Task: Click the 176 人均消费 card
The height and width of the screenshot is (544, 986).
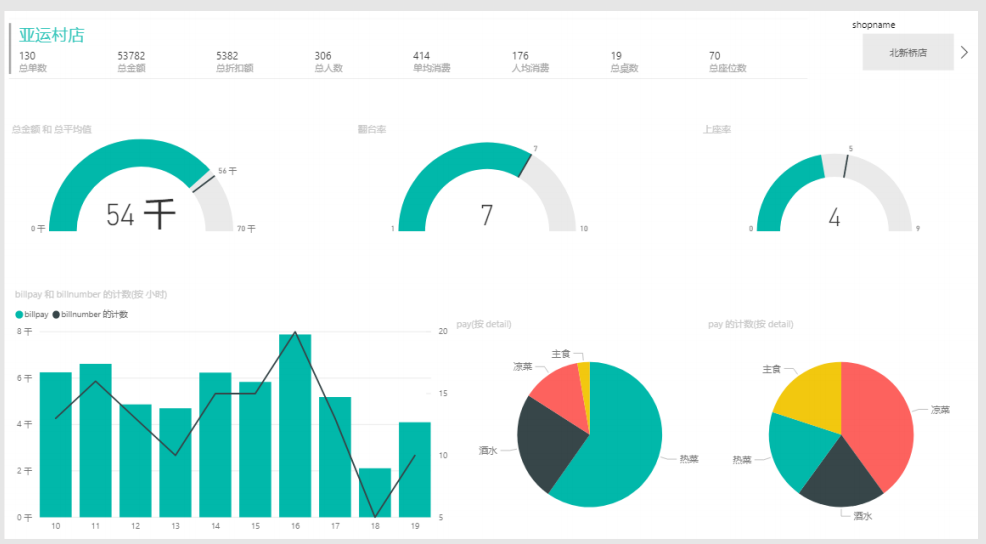Action: tap(530, 62)
